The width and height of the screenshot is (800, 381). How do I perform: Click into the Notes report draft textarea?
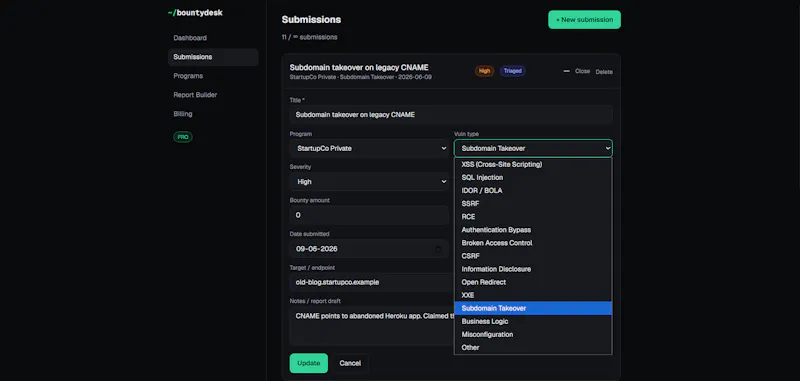pos(371,326)
